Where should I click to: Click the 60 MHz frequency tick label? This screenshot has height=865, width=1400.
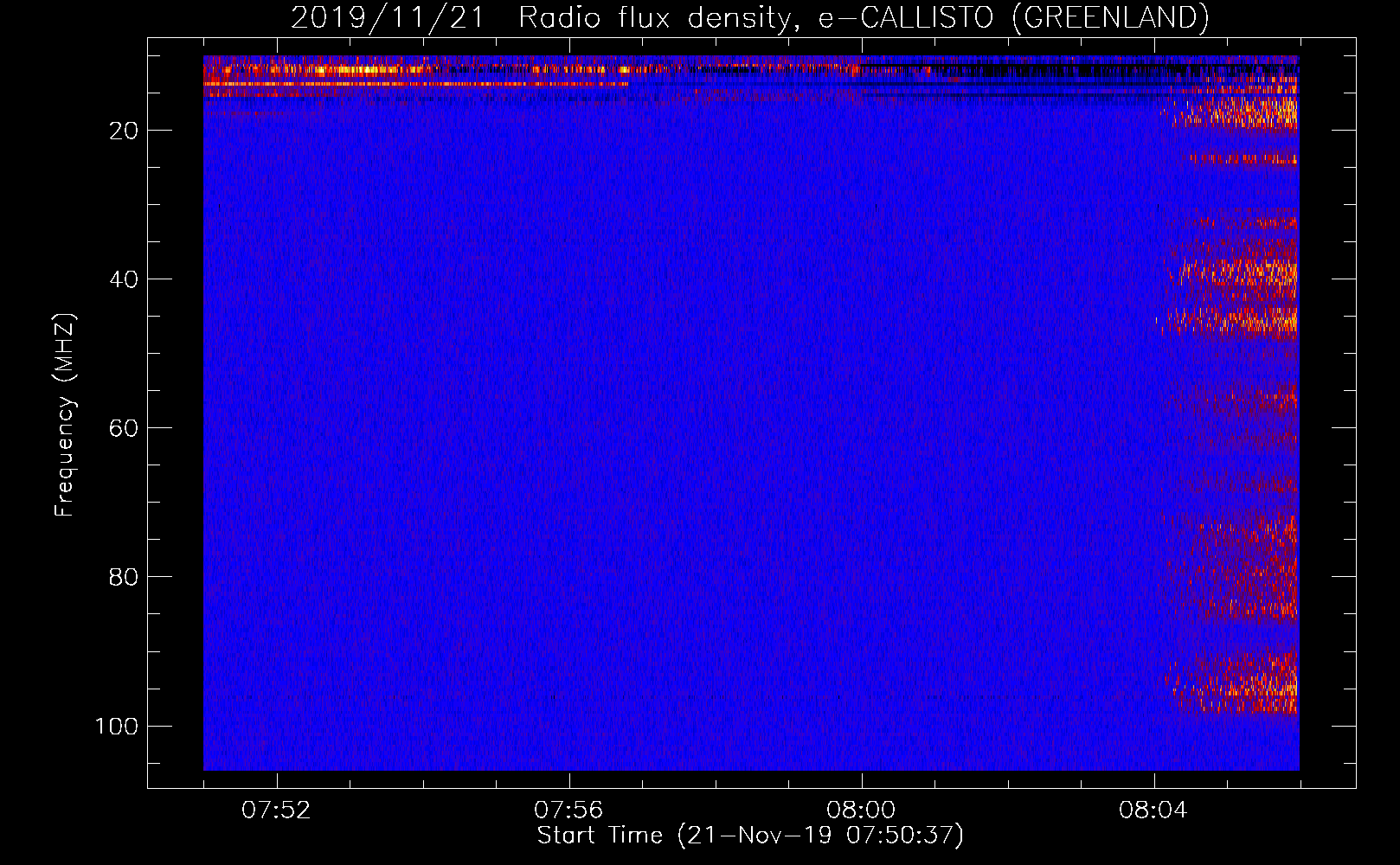(x=124, y=428)
